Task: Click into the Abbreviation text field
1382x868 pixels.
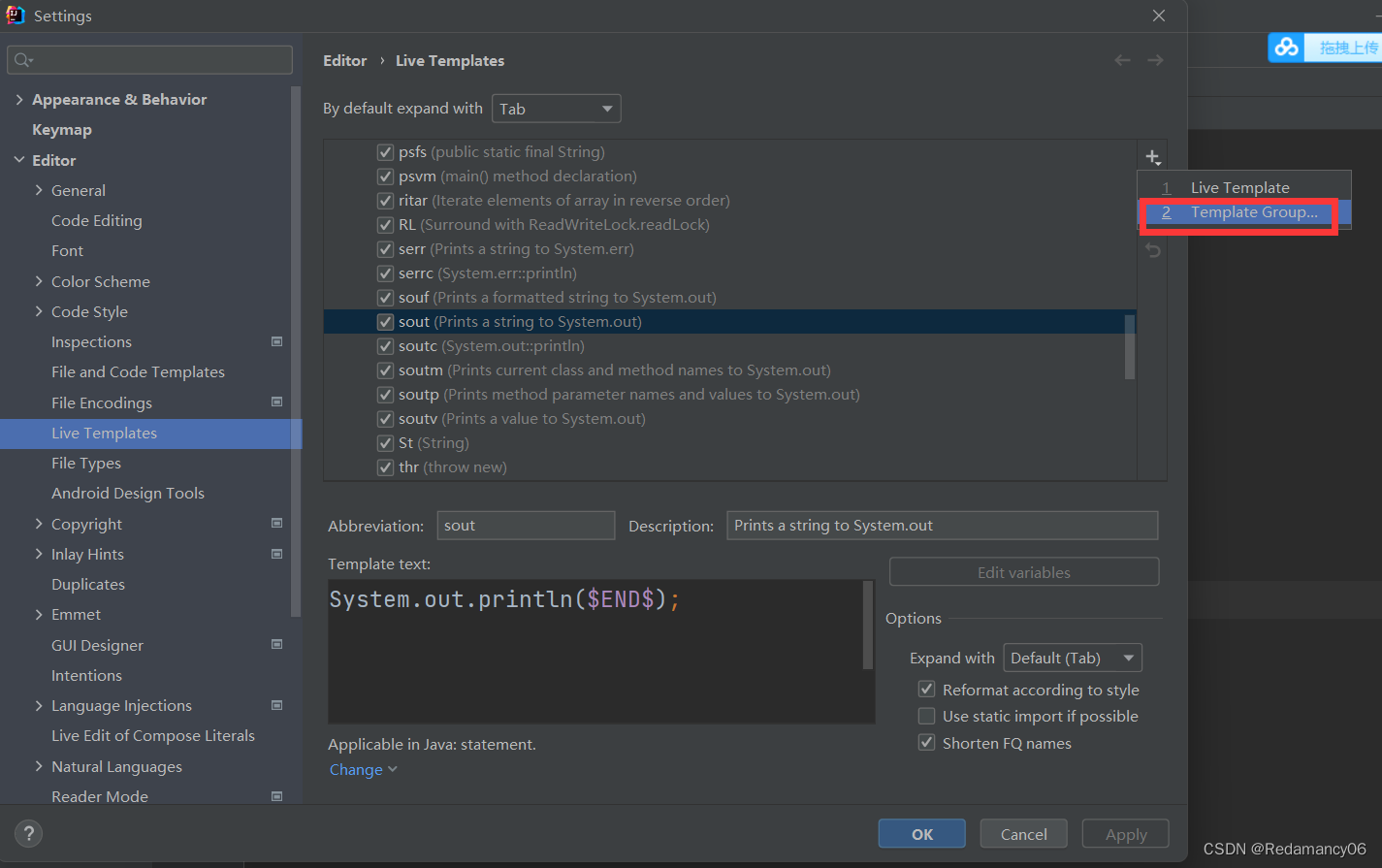Action: click(526, 526)
